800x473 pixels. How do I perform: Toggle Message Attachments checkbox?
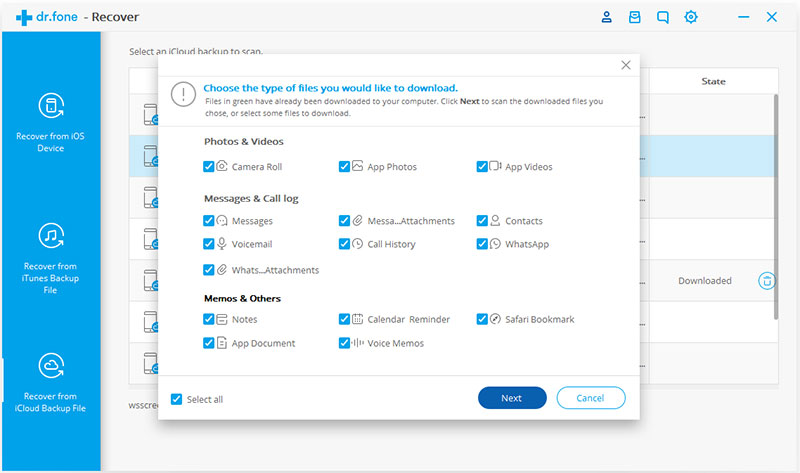344,220
